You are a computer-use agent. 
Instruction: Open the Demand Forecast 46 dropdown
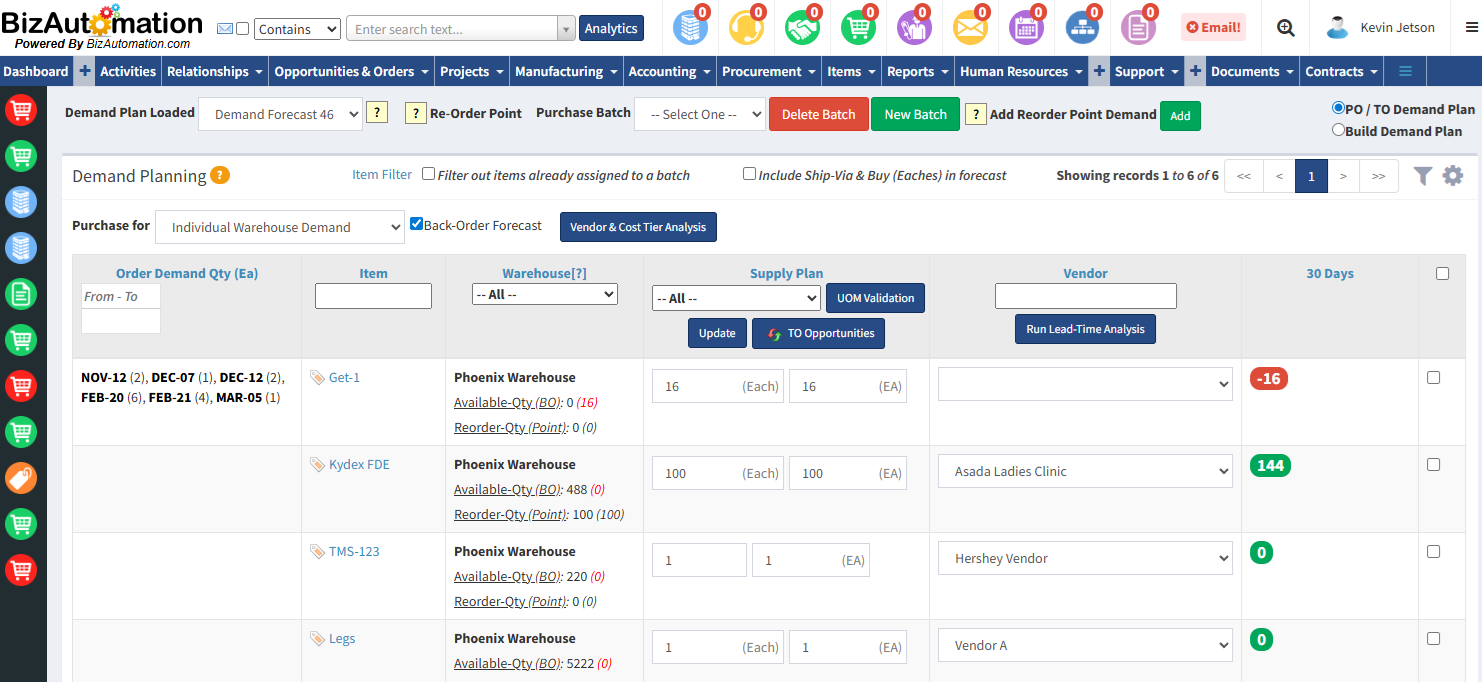280,114
